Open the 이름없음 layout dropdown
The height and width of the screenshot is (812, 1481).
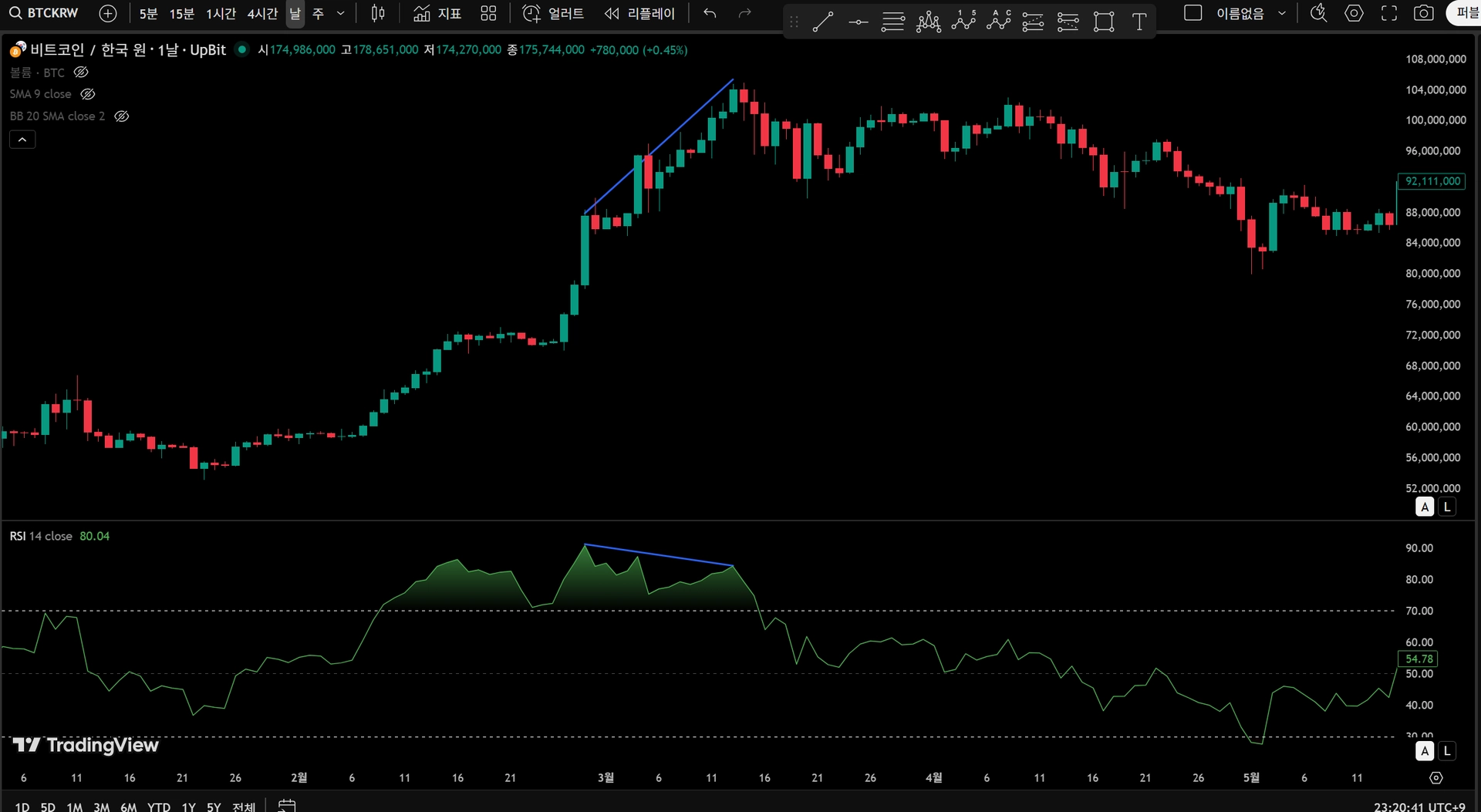tap(1282, 13)
